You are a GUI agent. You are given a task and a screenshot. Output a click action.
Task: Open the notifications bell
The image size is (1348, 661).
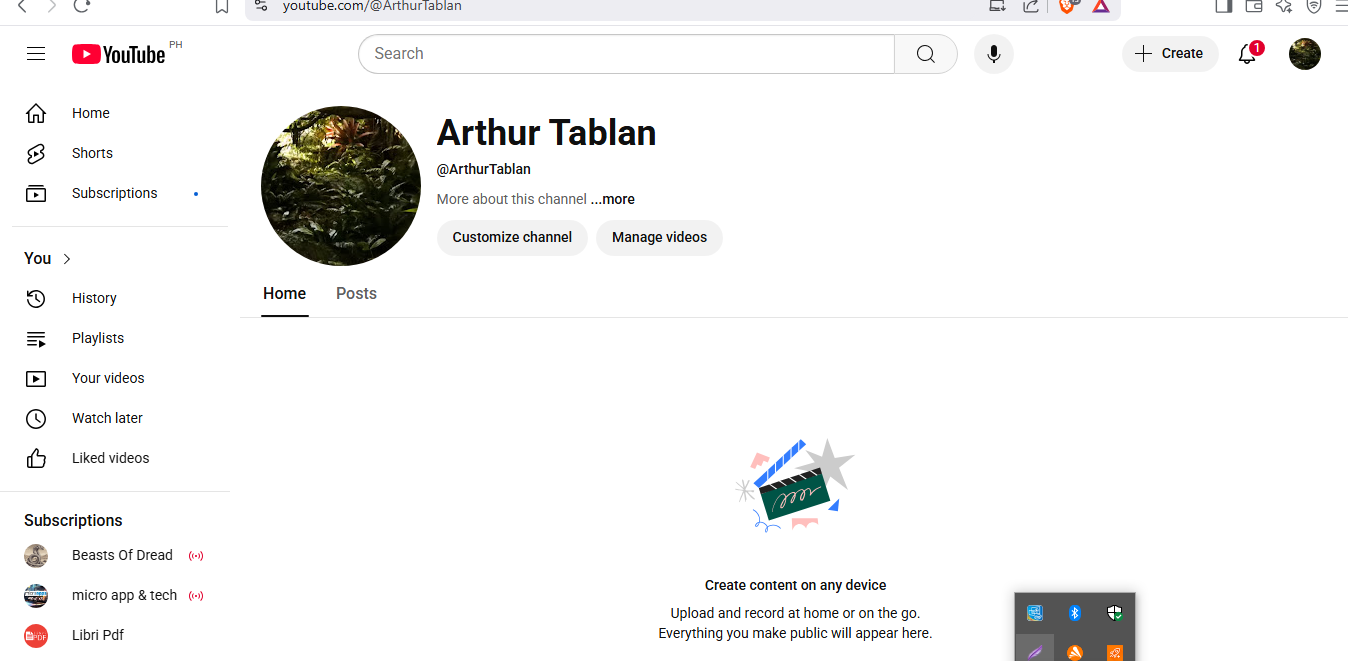(1248, 54)
